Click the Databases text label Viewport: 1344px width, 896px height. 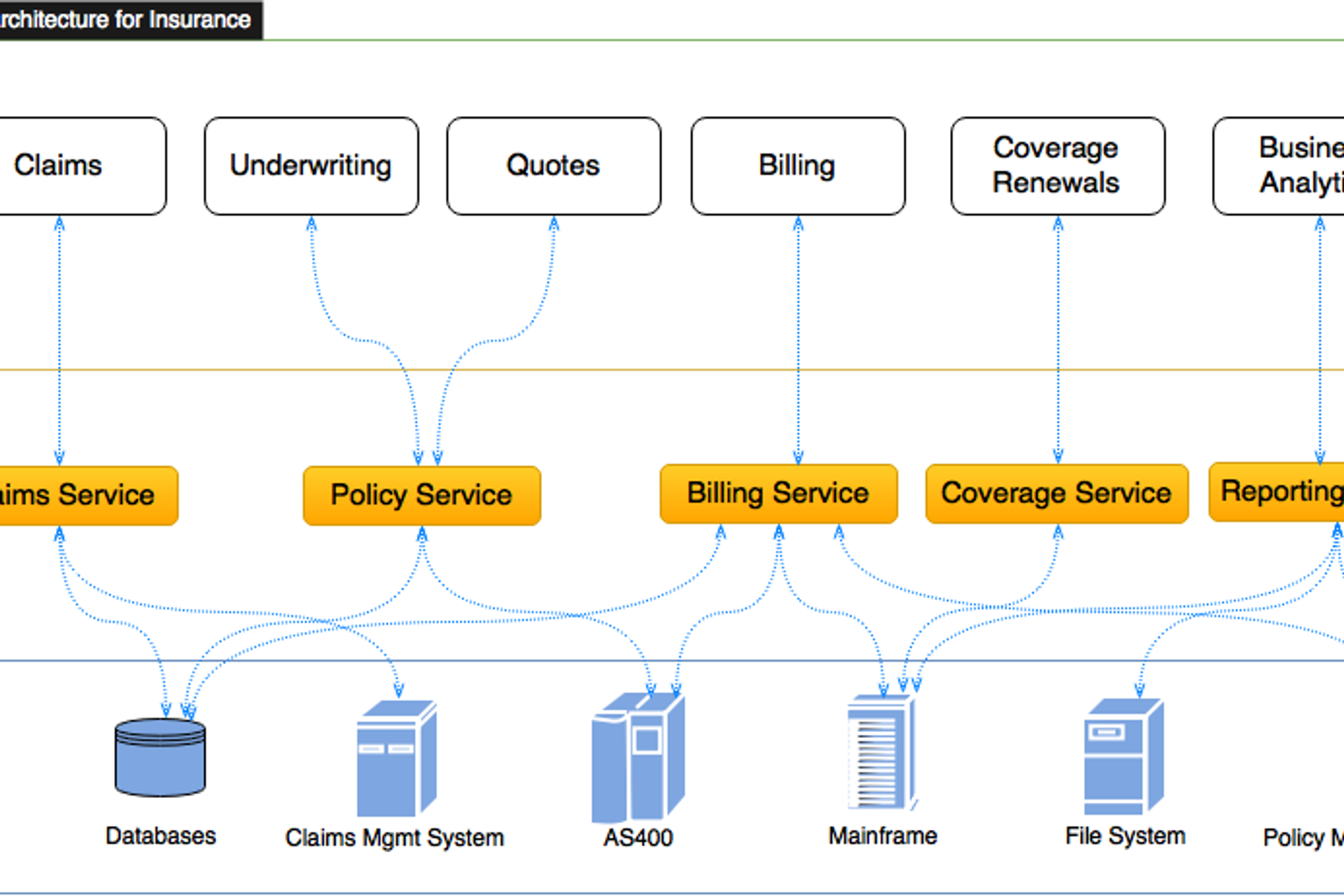click(x=160, y=835)
